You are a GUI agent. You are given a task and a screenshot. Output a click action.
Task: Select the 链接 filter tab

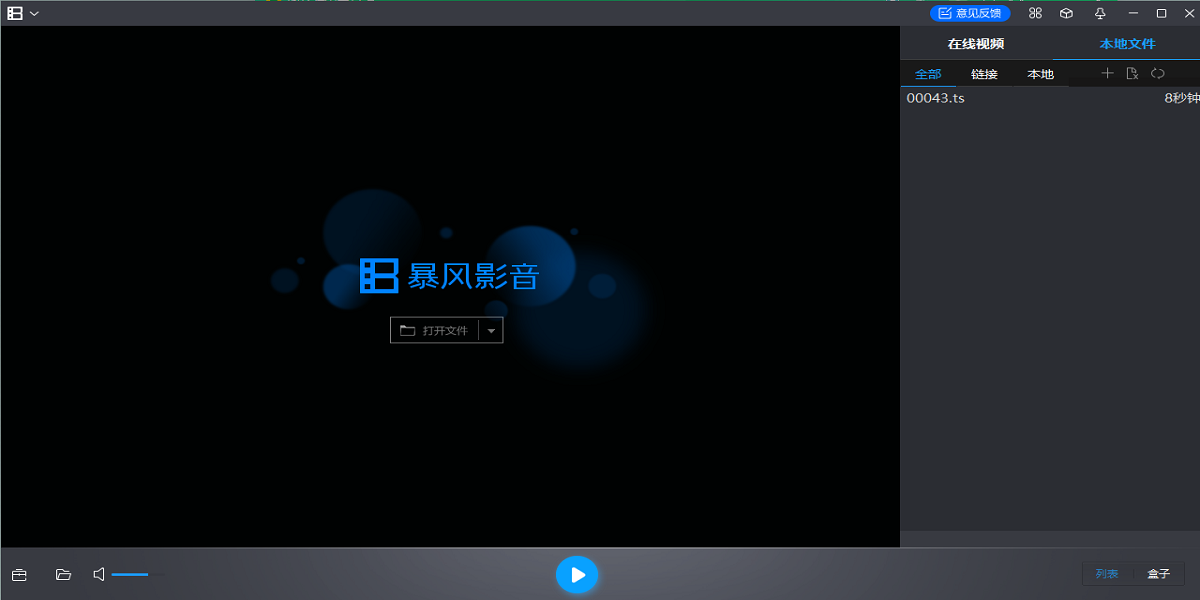point(983,73)
